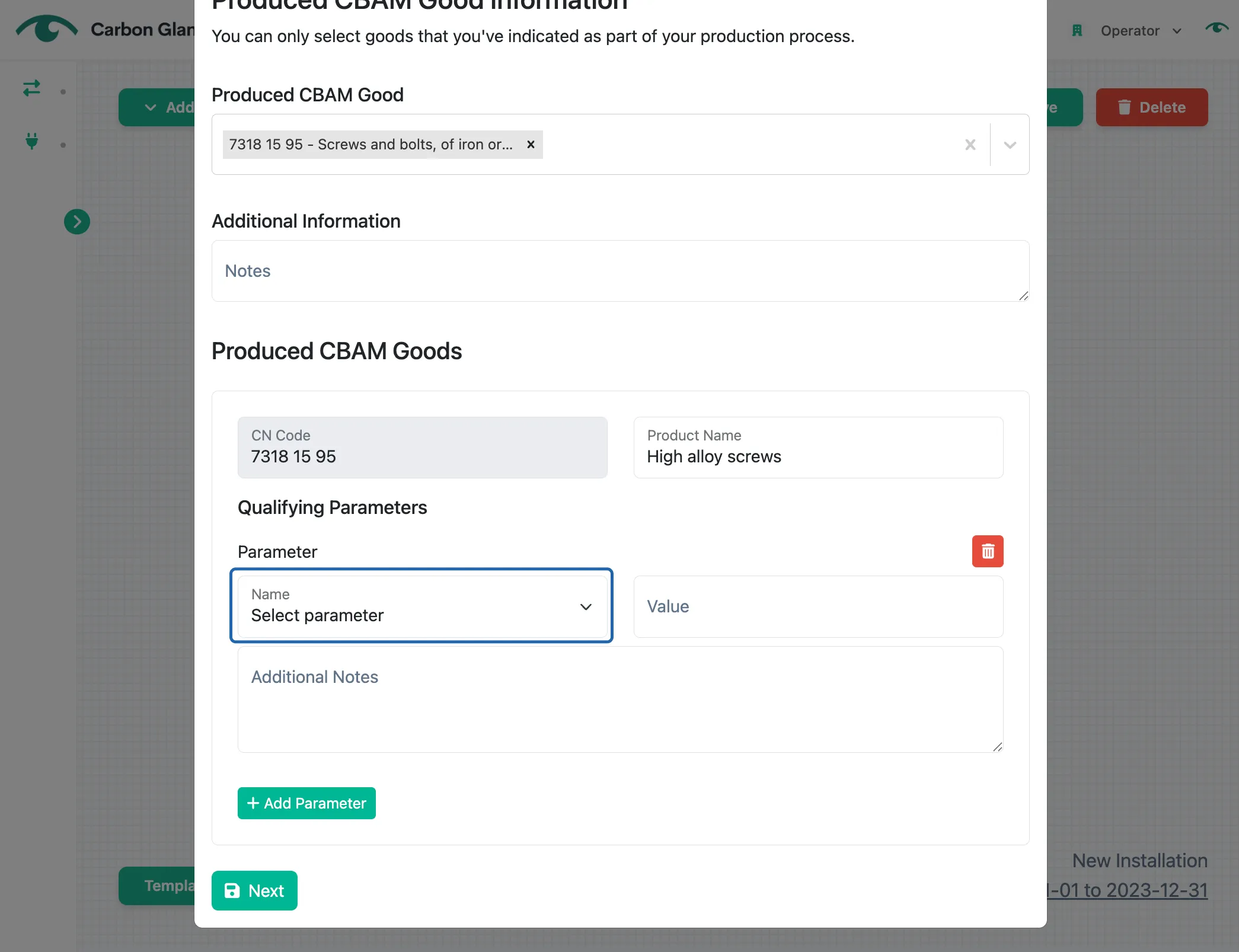Open the Add dropdown in the background
Screen dimensions: 1239x952
tap(157, 107)
